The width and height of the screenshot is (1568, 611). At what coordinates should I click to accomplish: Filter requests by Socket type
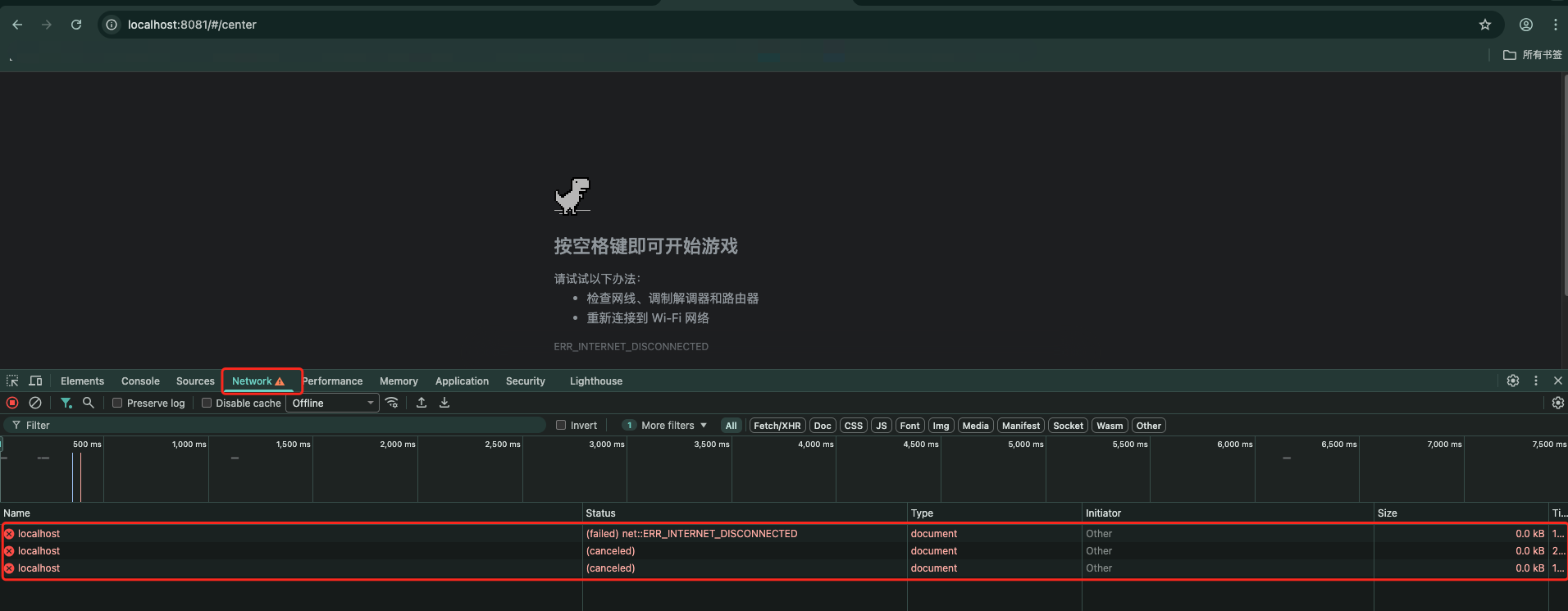(1069, 426)
